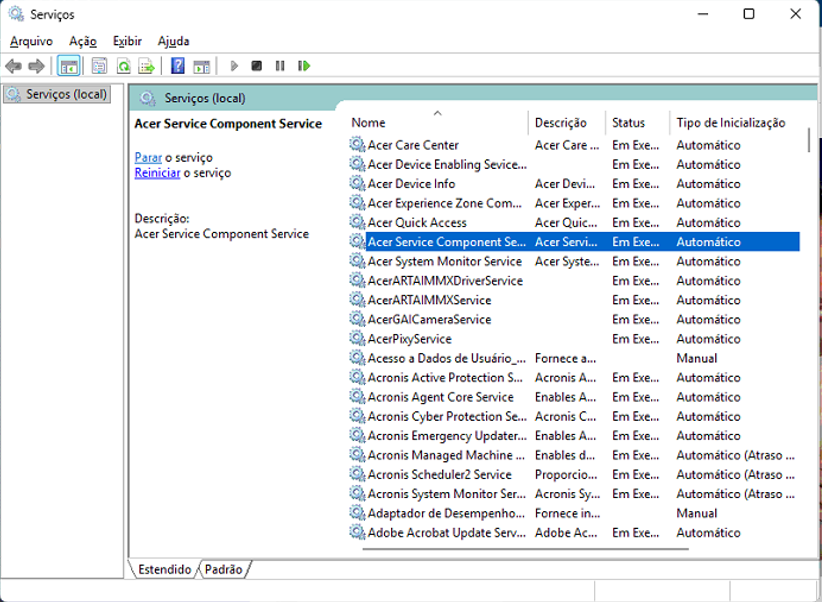Select Acronis Cyber Protection Se... service
Screen dimensions: 822x602
point(575,416)
